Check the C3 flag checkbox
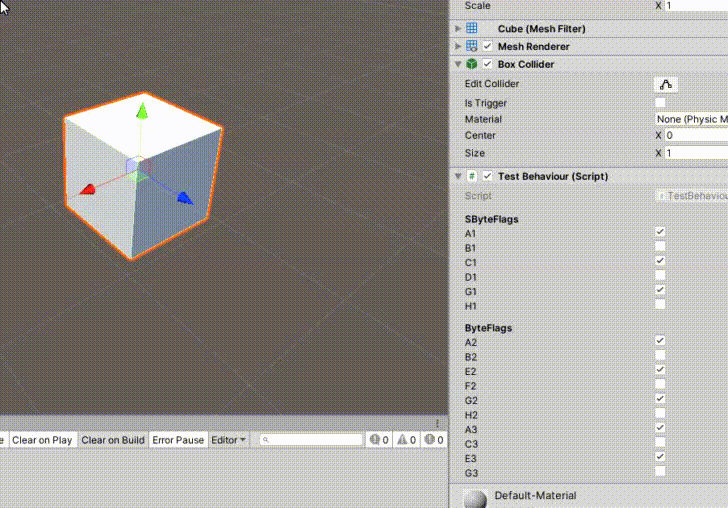Screen dimensions: 728x508 pos(660,442)
